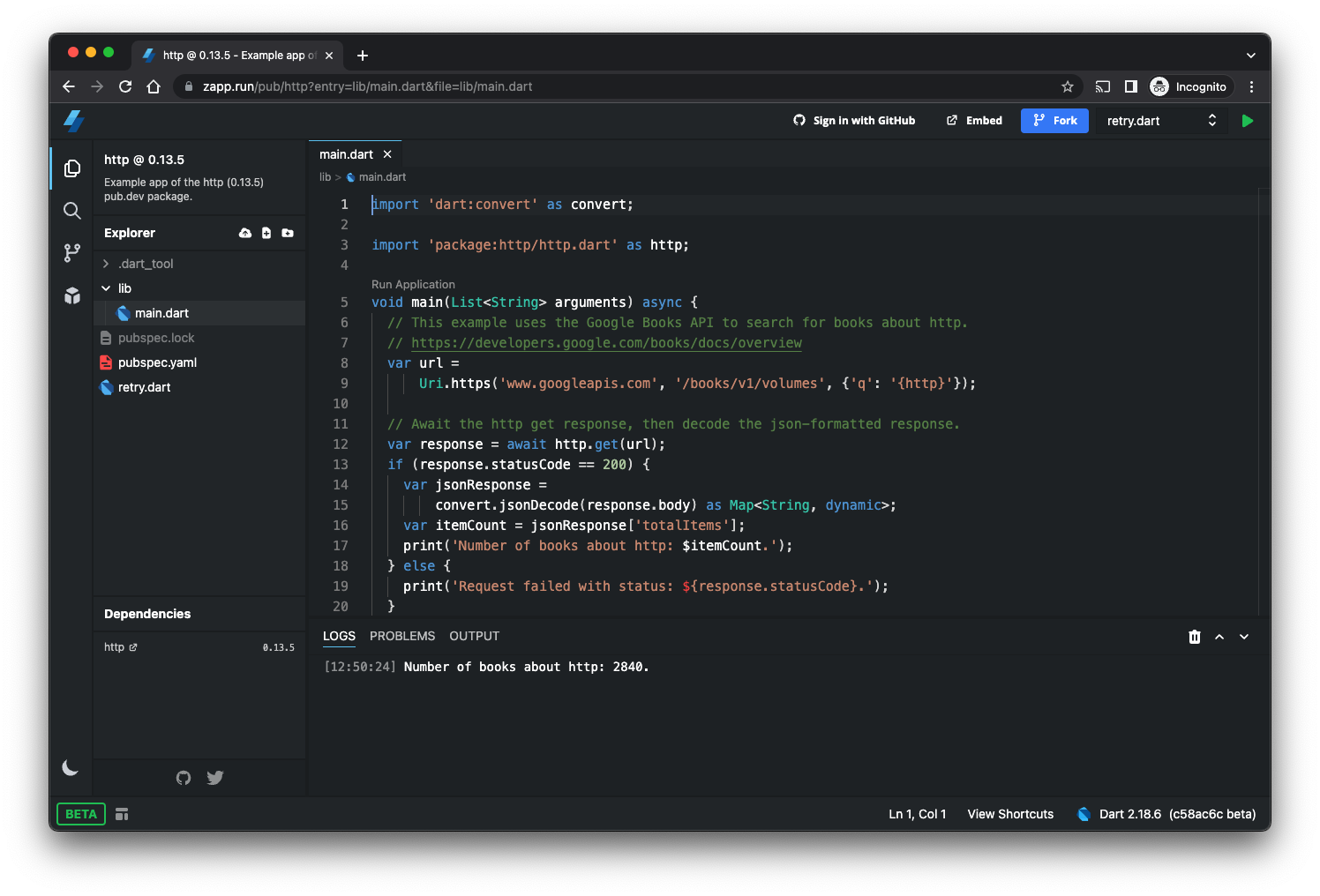
Task: Open the Search sidebar icon
Action: (72, 211)
